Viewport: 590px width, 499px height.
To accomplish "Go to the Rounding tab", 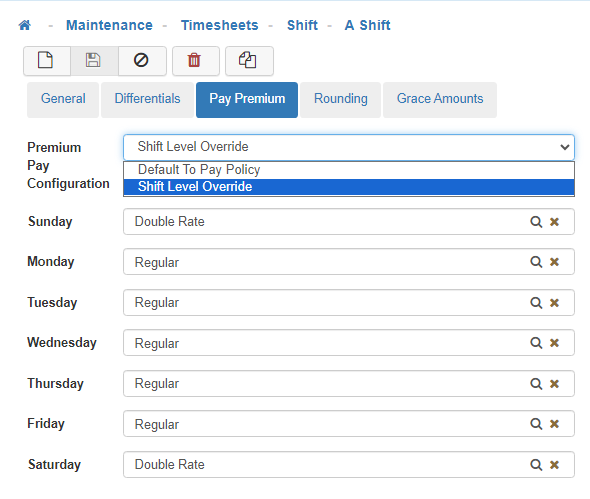I will 341,99.
